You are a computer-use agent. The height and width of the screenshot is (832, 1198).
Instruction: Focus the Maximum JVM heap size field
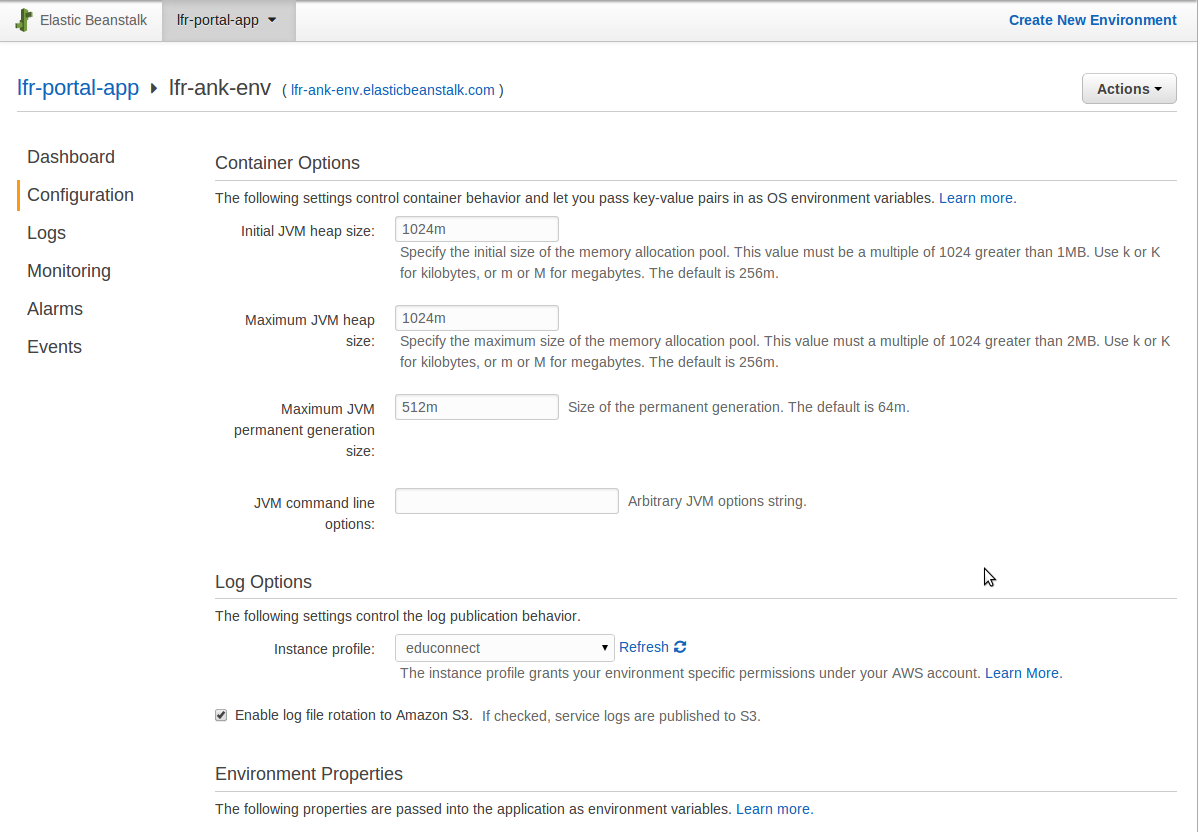477,318
